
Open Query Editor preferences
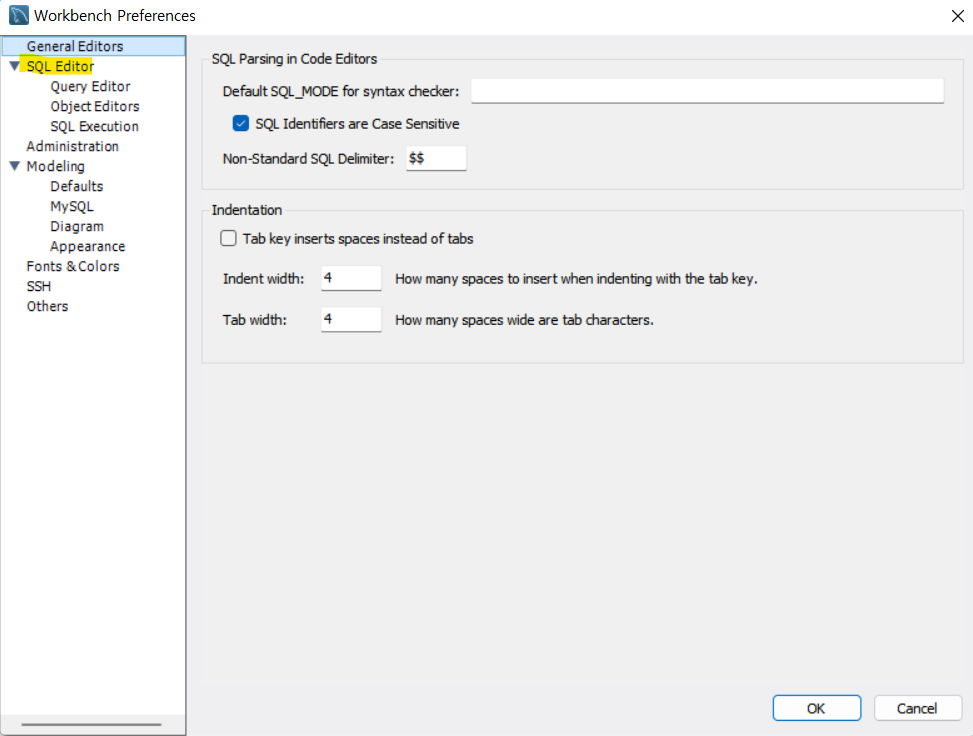coord(91,86)
